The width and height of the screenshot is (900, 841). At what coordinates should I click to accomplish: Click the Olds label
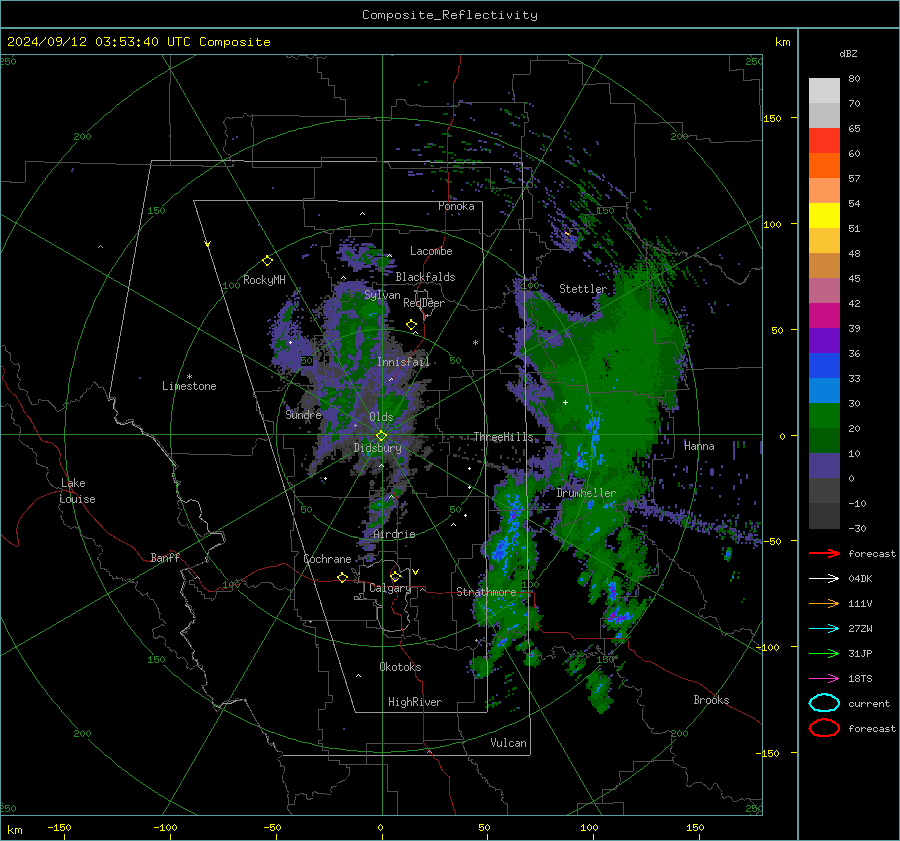(381, 417)
